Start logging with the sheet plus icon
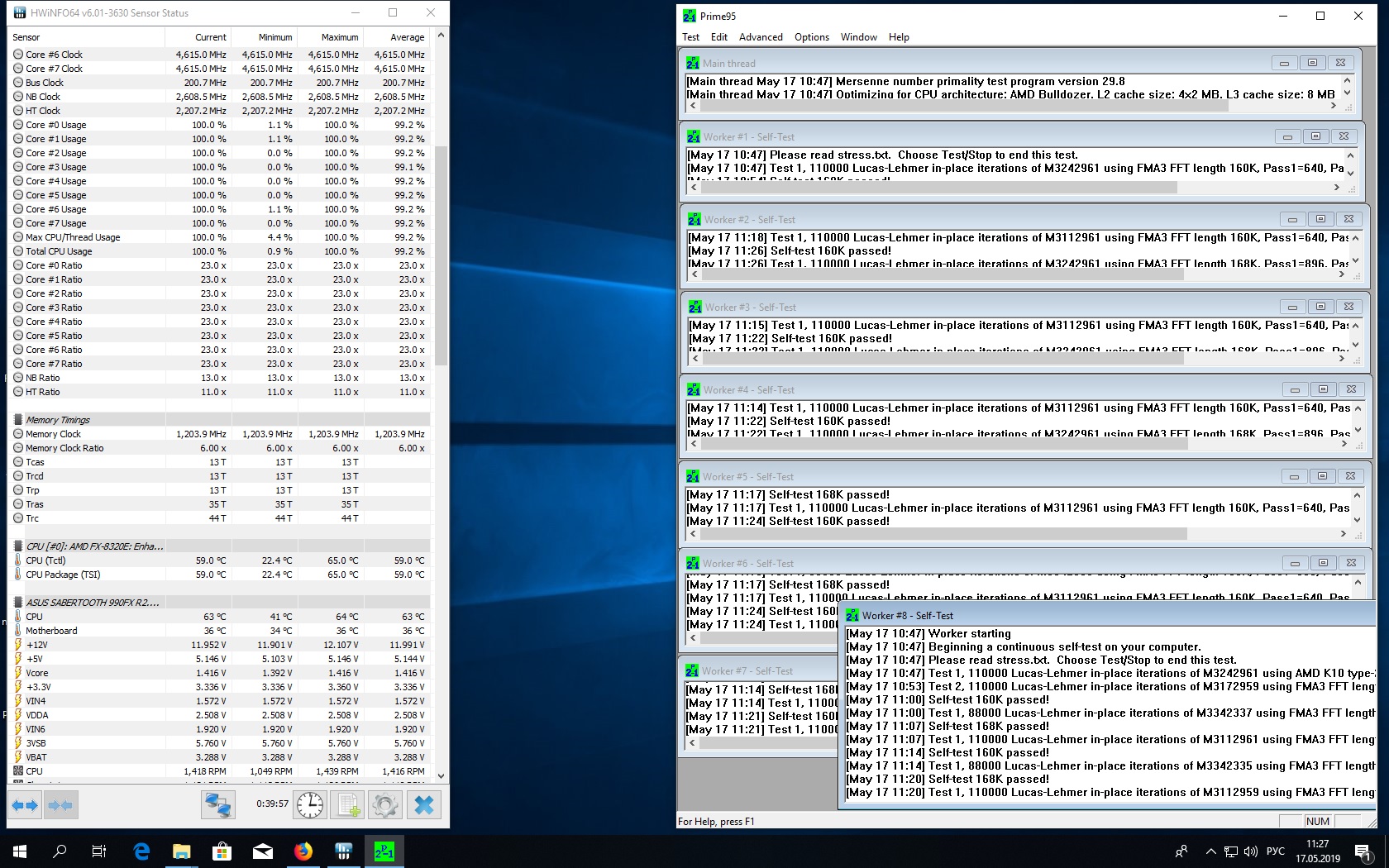This screenshot has height=868, width=1389. coord(347,804)
